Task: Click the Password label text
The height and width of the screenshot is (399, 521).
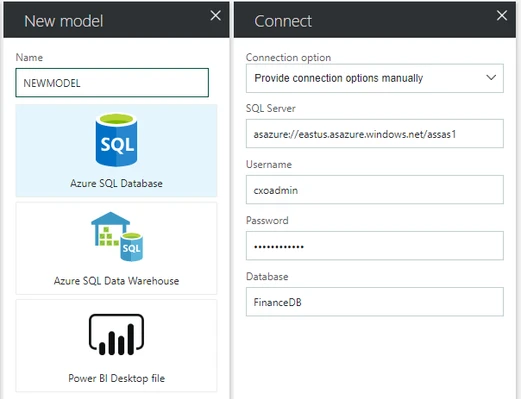Action: pos(267,220)
